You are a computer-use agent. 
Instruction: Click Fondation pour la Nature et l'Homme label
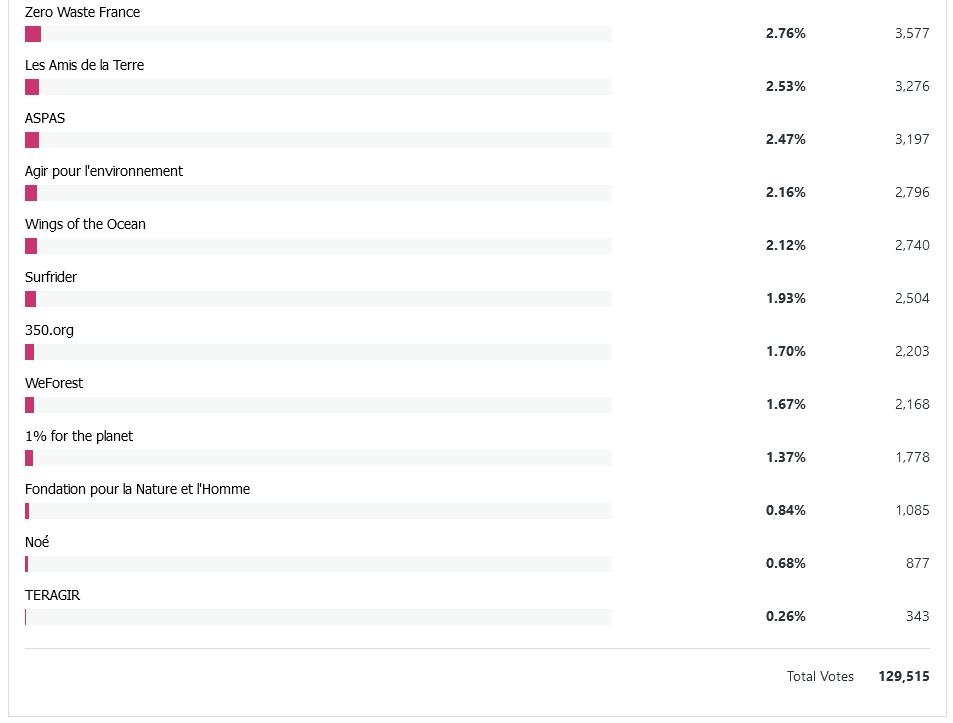pos(137,490)
